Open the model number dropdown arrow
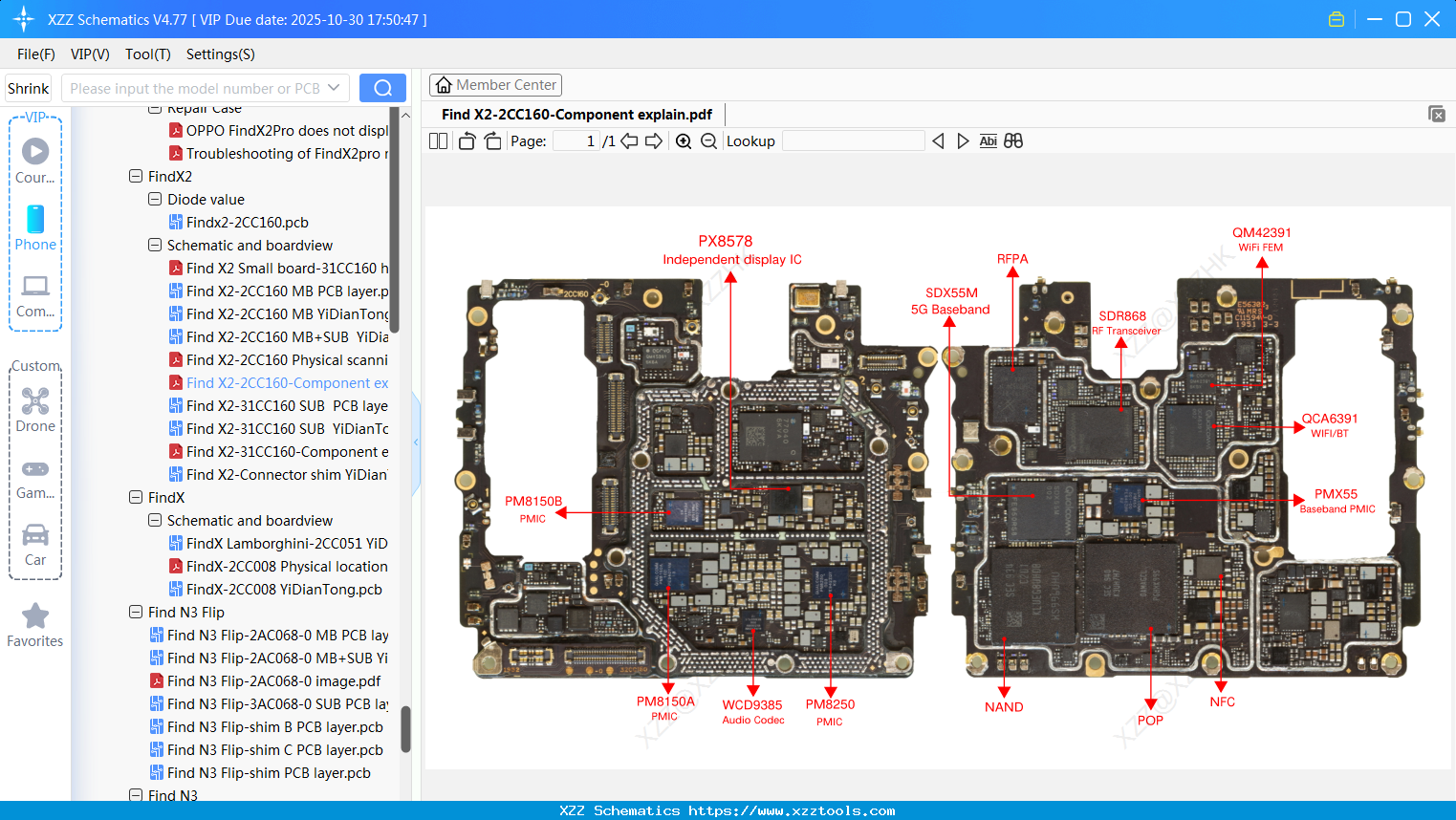 [335, 87]
